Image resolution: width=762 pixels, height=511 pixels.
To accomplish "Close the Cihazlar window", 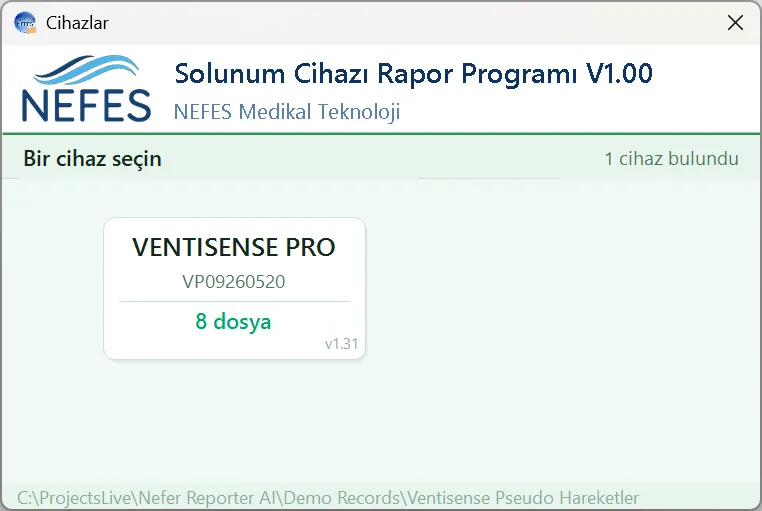I will click(x=735, y=22).
